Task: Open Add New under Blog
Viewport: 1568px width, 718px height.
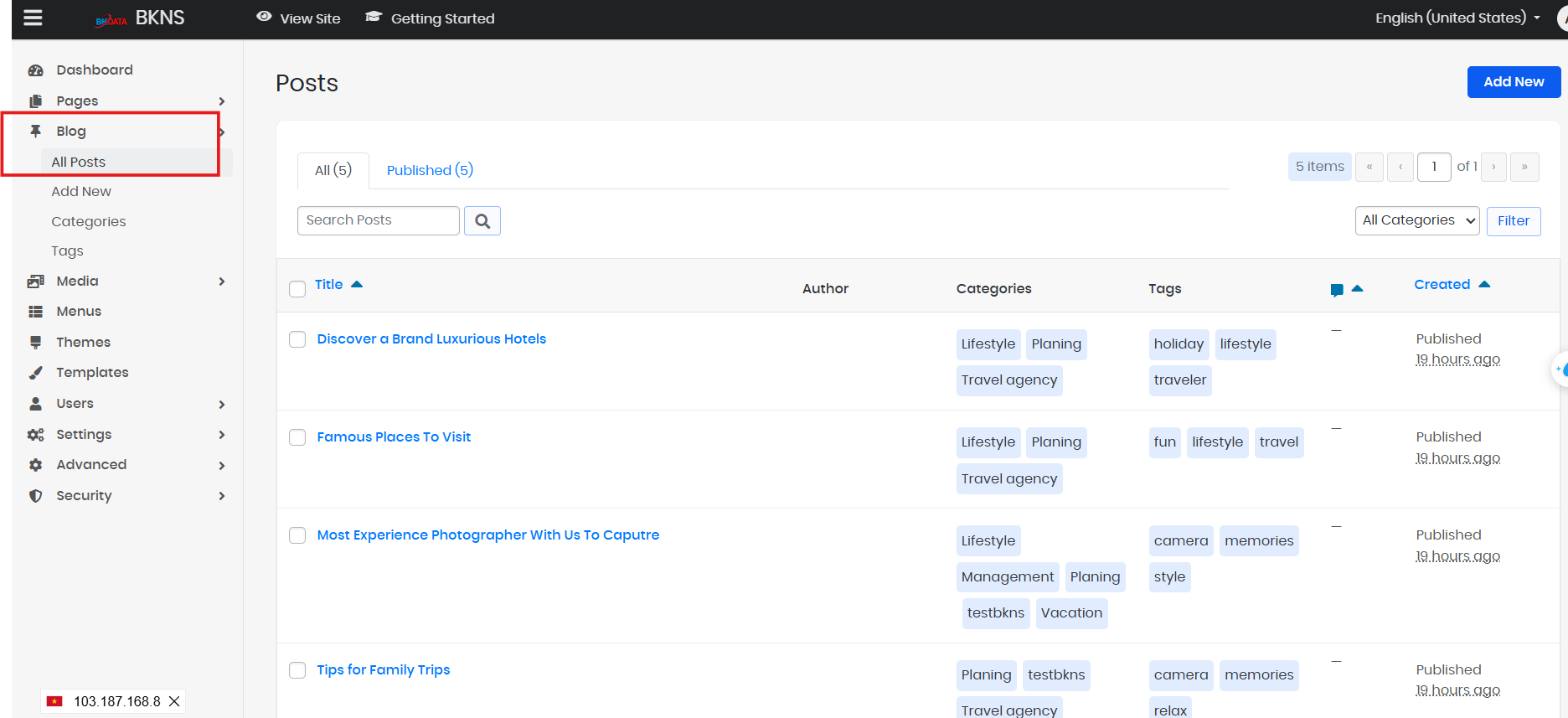Action: pyautogui.click(x=81, y=192)
